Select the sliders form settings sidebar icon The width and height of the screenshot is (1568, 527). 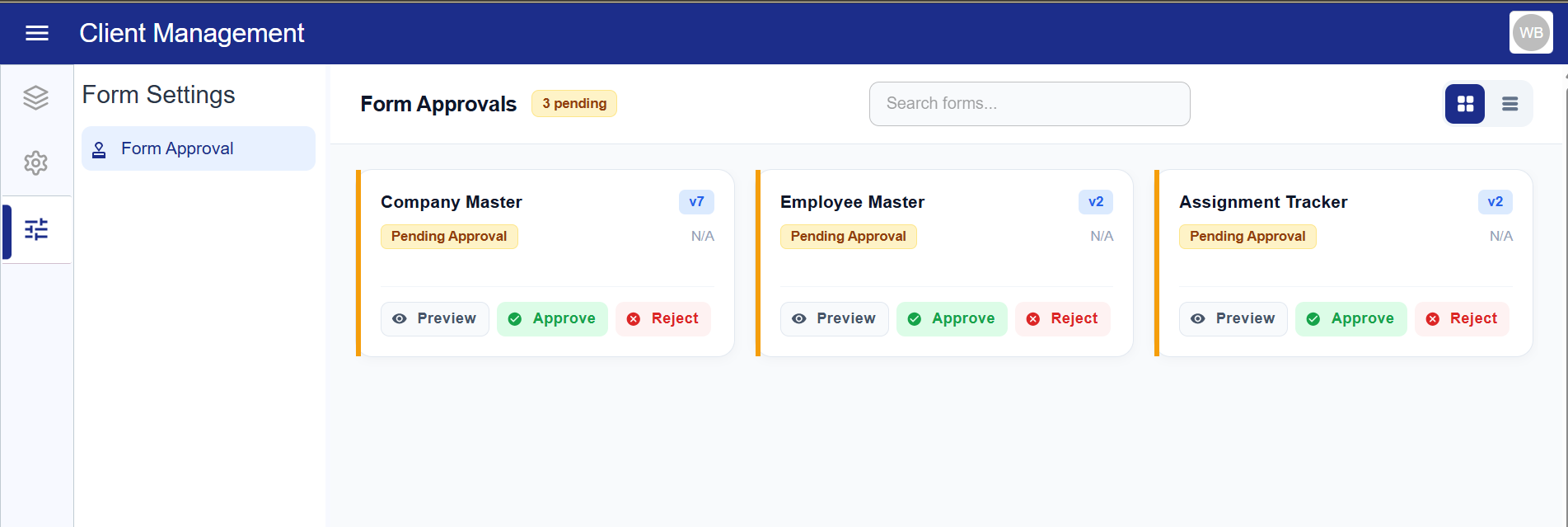[36, 229]
